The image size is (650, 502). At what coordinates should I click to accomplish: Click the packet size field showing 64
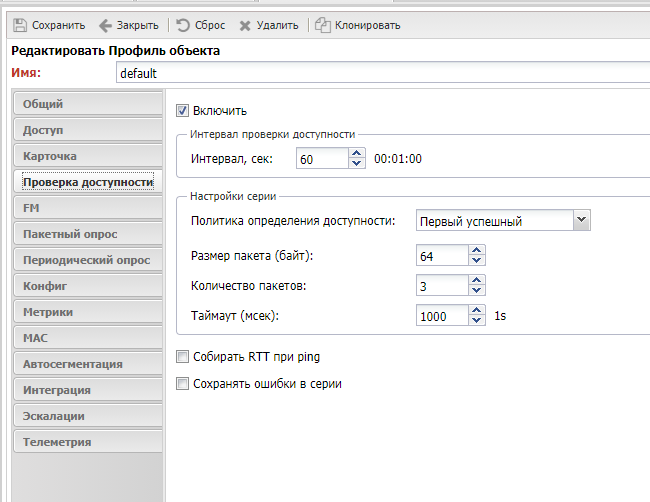point(443,256)
